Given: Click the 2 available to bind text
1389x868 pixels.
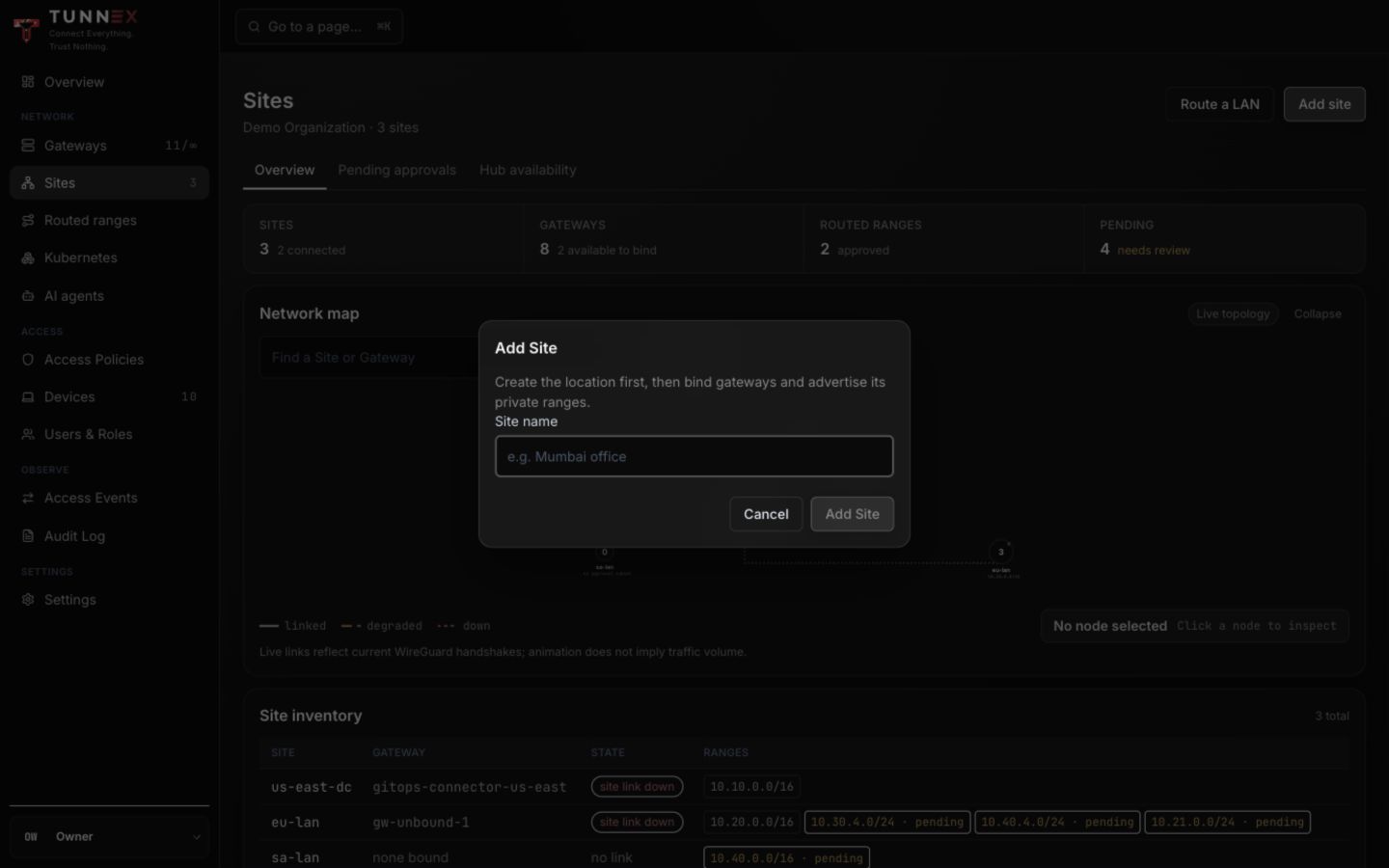Looking at the screenshot, I should tap(607, 251).
